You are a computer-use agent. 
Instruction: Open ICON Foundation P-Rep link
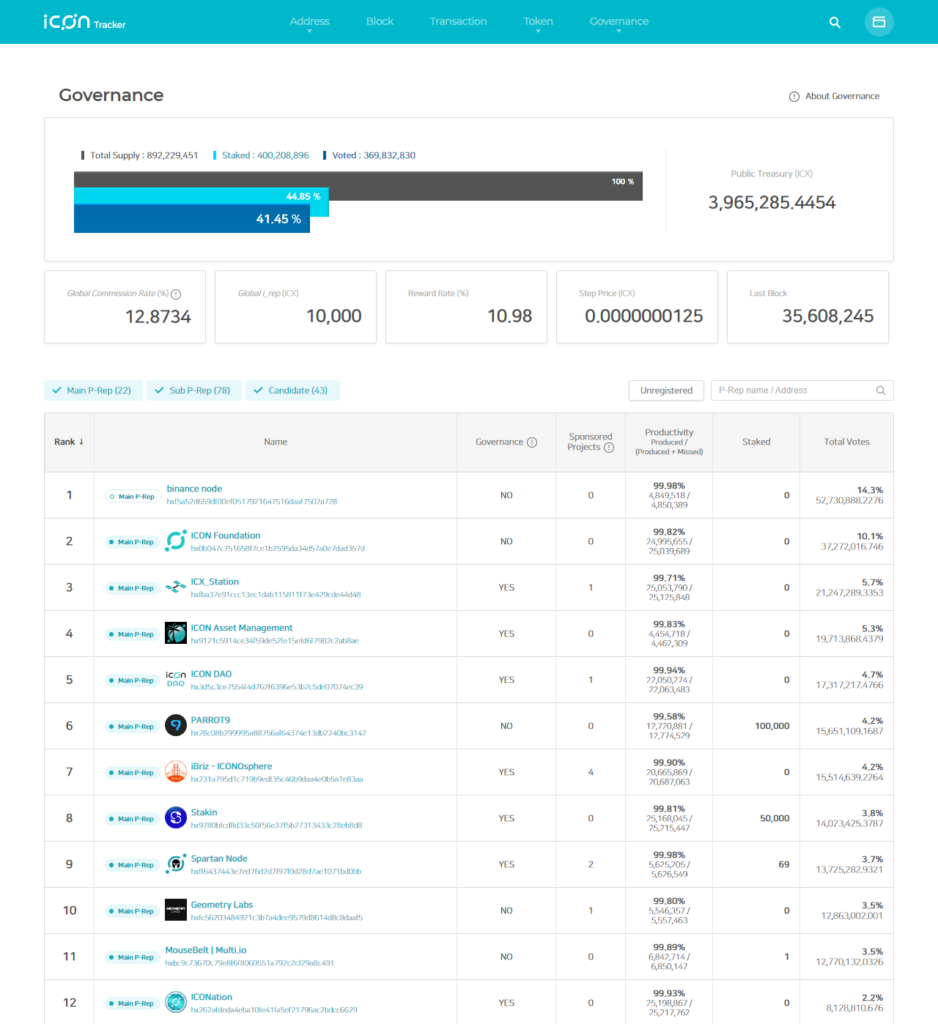[225, 536]
